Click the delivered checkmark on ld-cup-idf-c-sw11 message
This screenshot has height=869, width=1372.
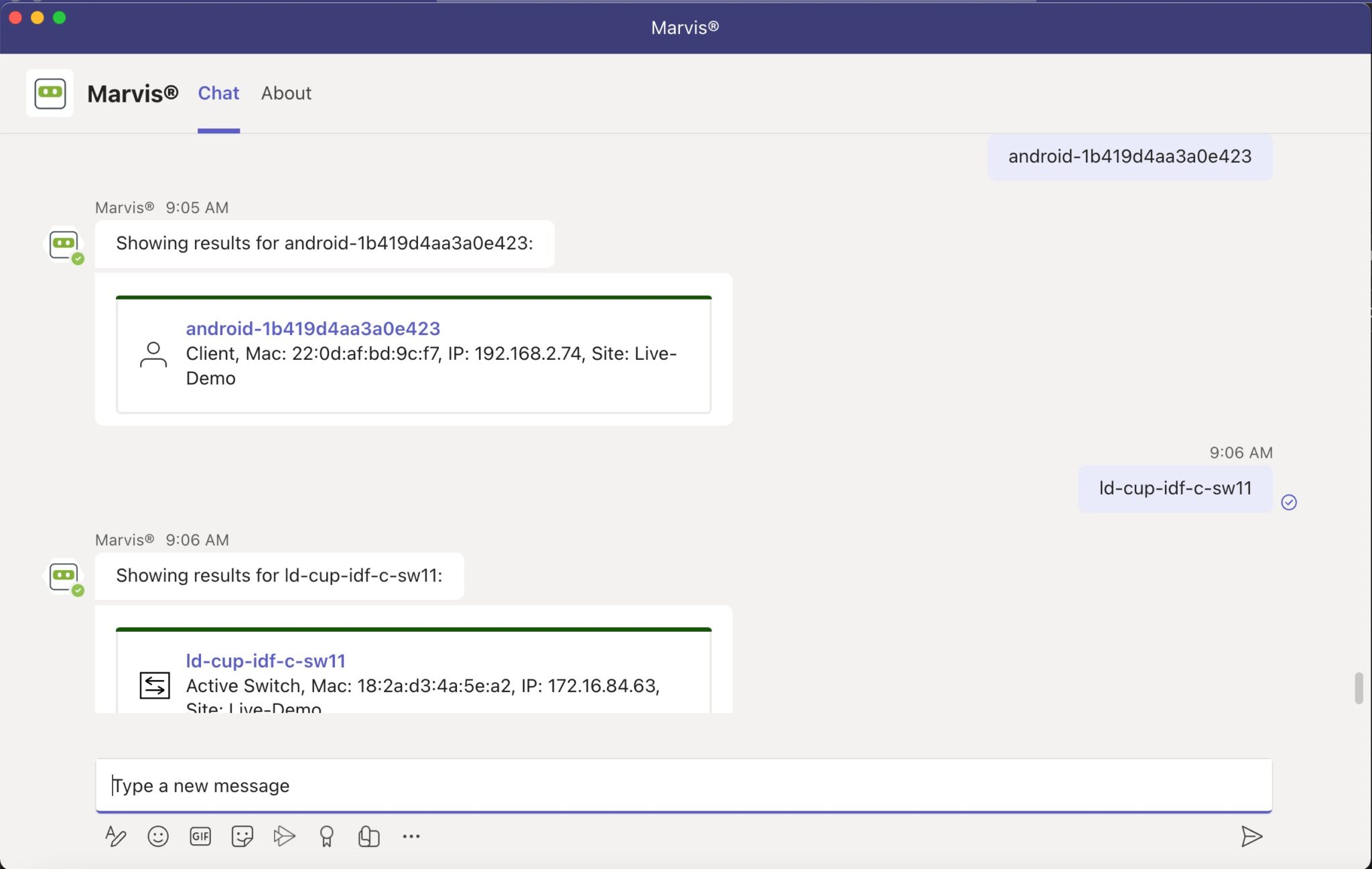[x=1290, y=502]
